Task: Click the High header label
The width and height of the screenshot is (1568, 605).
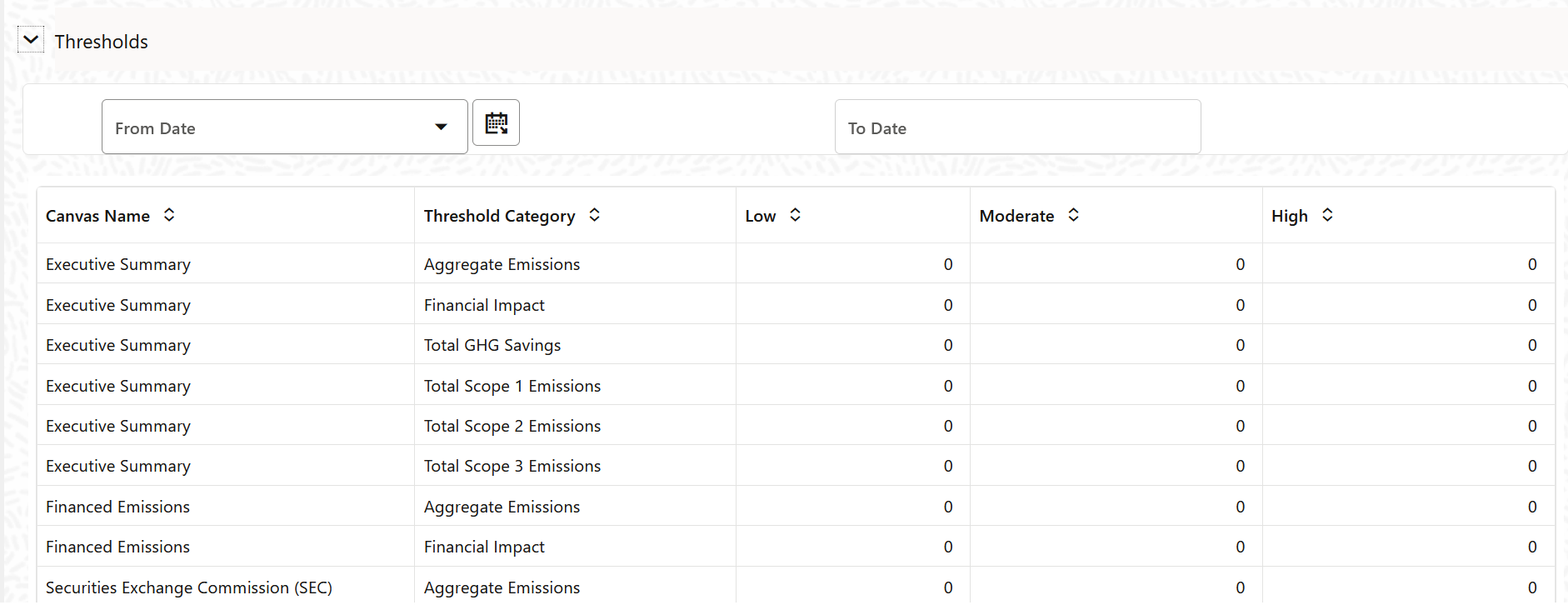Action: tap(1290, 216)
